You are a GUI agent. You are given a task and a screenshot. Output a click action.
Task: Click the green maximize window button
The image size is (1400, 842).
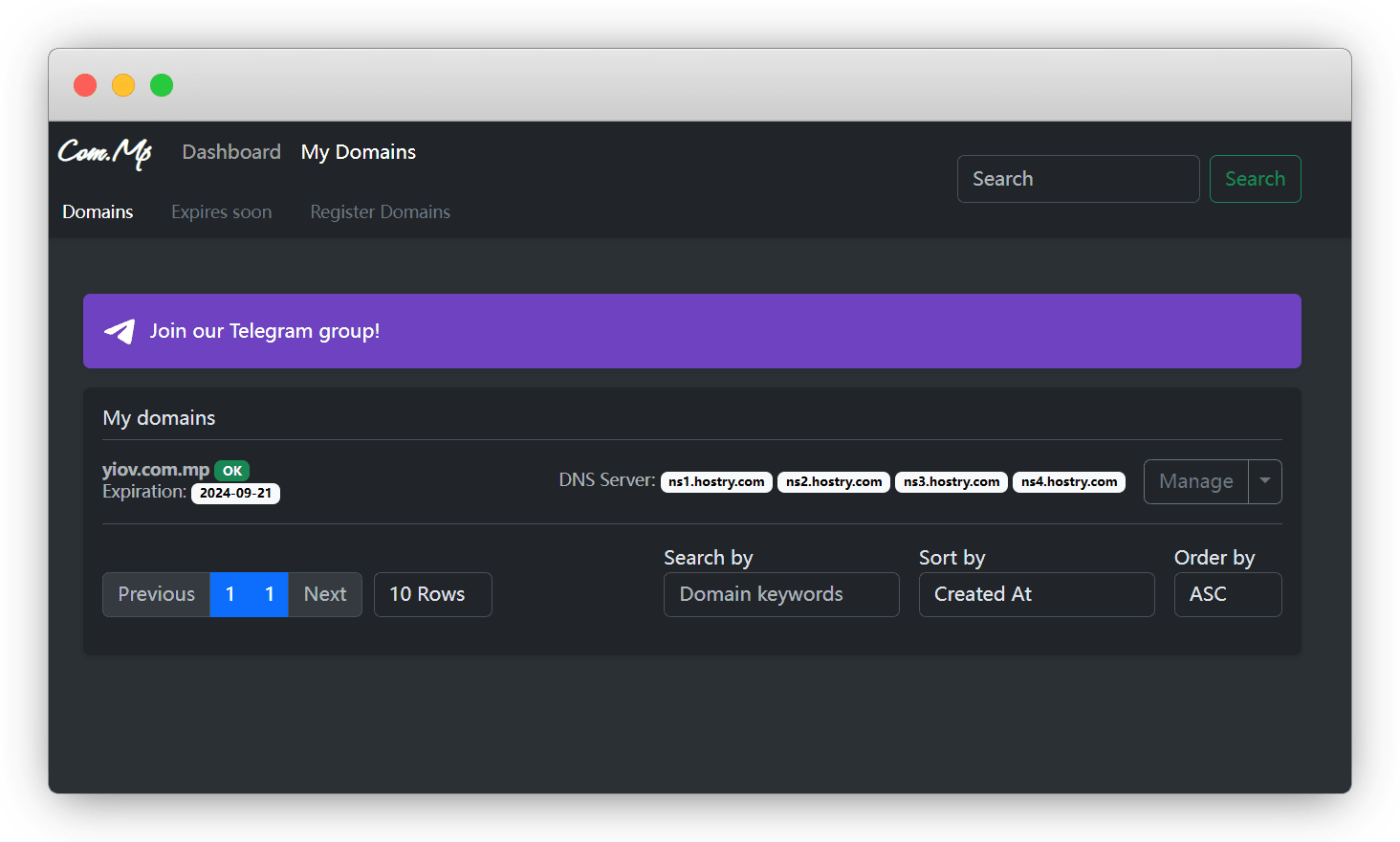point(162,85)
